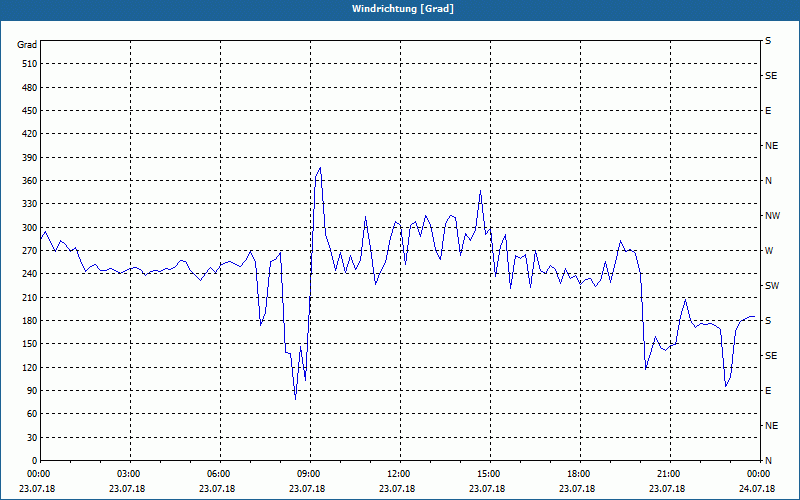This screenshot has width=800, height=500.
Task: Select the S compass label at the 180 level
Action: [x=768, y=321]
